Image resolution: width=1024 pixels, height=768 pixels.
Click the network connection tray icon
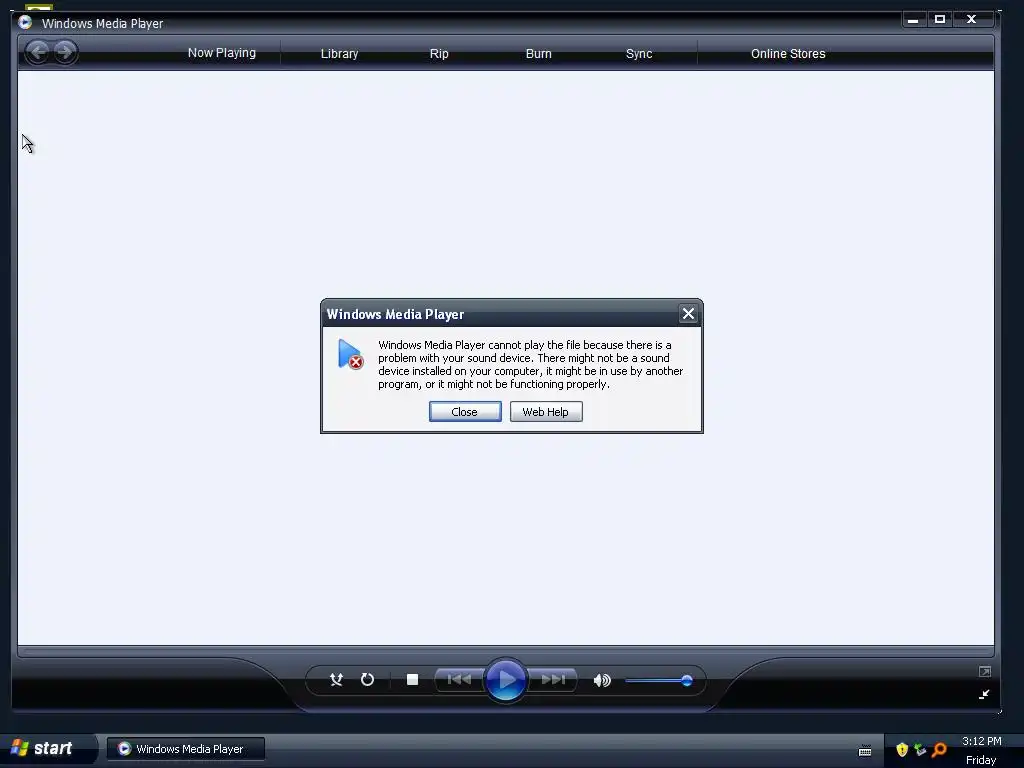[x=920, y=750]
